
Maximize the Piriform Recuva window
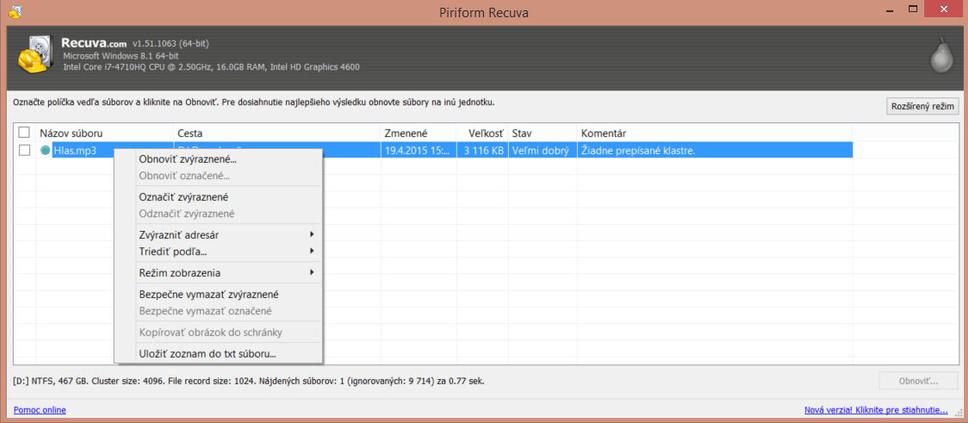click(914, 8)
